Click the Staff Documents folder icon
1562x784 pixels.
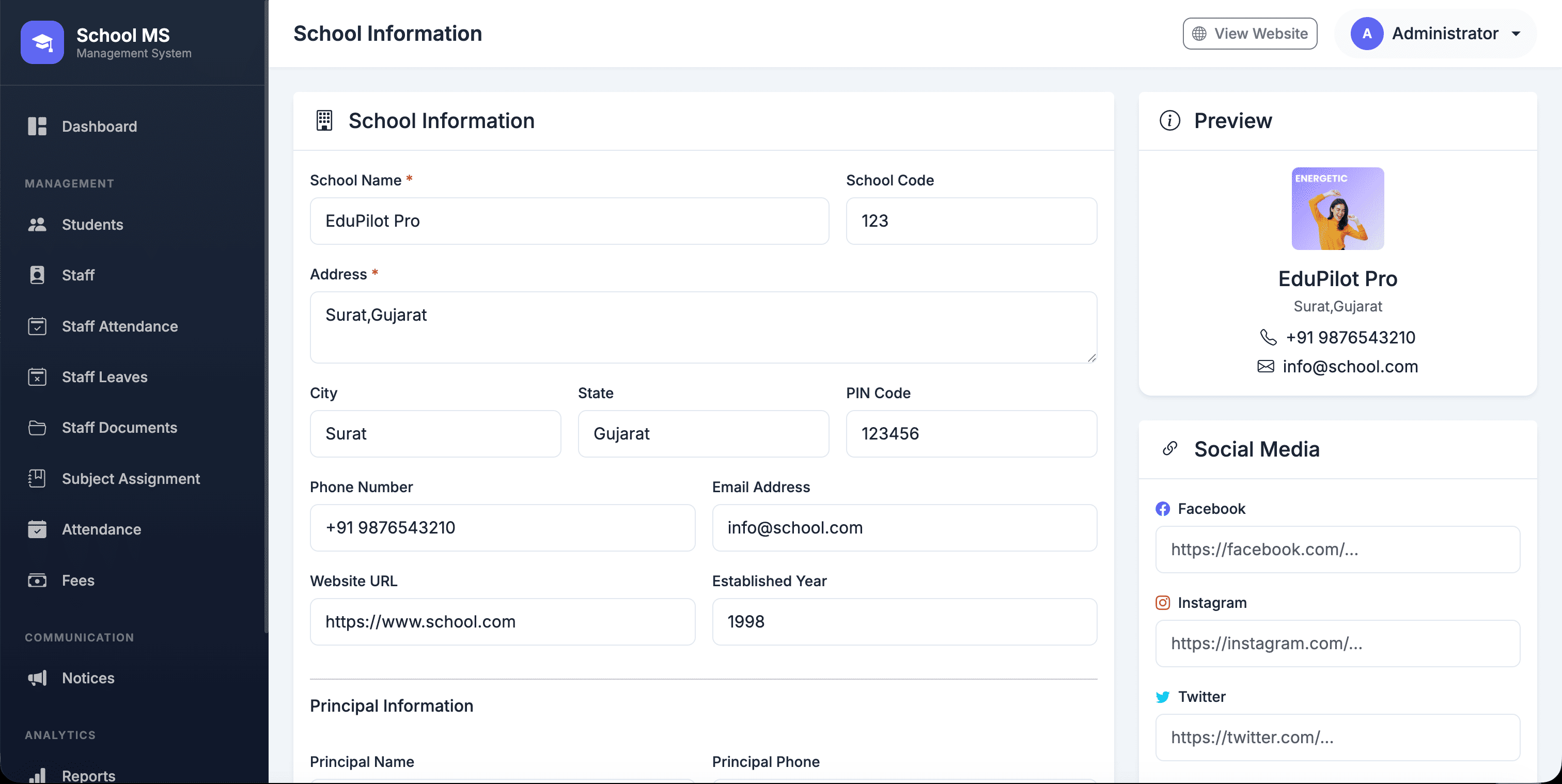tap(37, 428)
